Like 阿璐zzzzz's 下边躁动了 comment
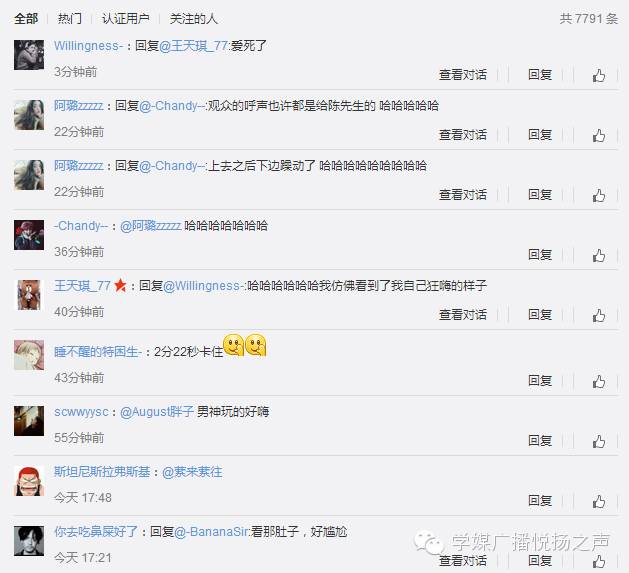 [x=599, y=196]
